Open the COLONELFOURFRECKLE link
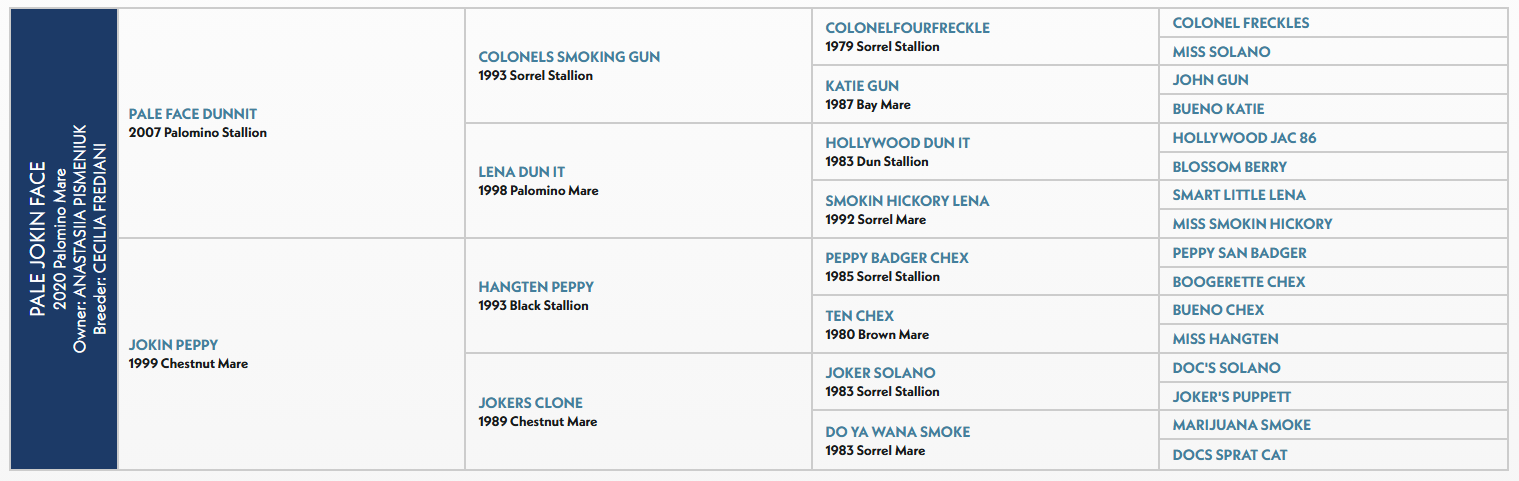The width and height of the screenshot is (1519, 481). click(x=907, y=28)
